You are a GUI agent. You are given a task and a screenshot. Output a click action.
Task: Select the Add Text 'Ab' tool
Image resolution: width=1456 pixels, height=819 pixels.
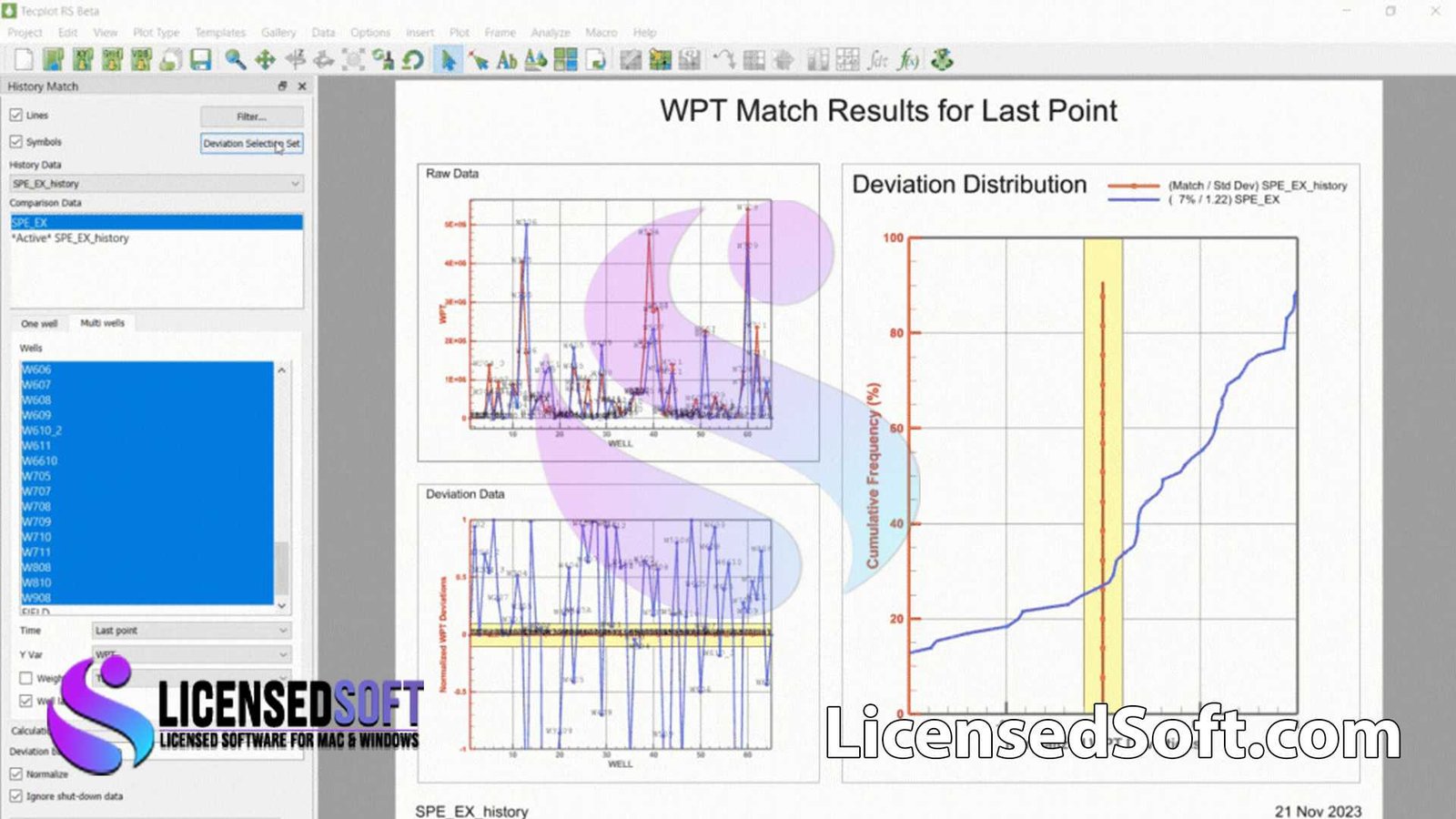coord(507,60)
